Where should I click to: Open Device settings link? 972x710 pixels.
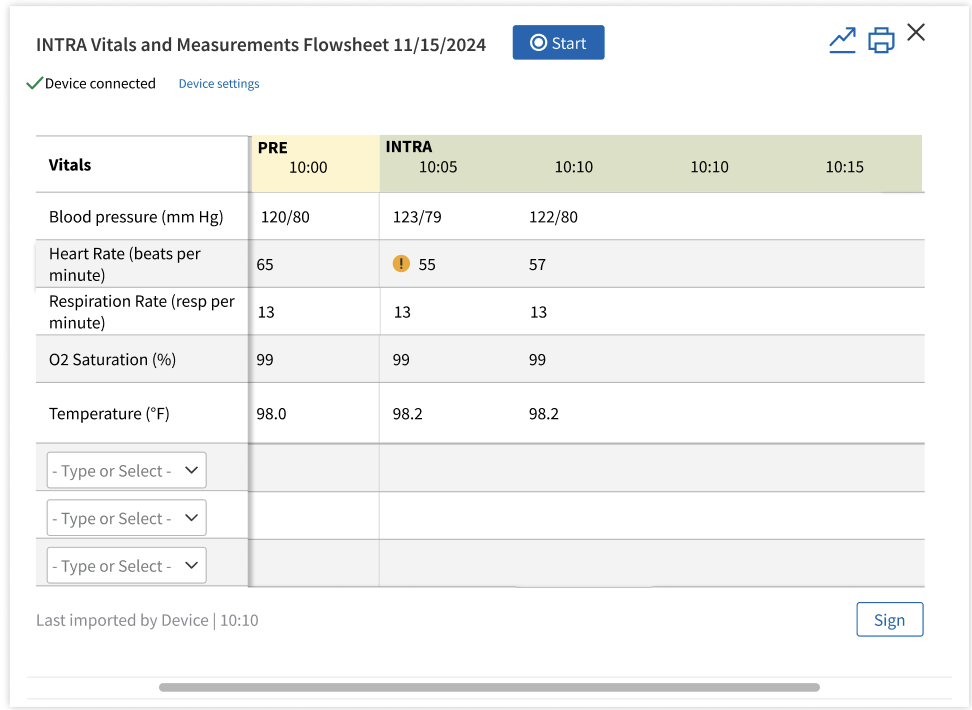(x=219, y=84)
